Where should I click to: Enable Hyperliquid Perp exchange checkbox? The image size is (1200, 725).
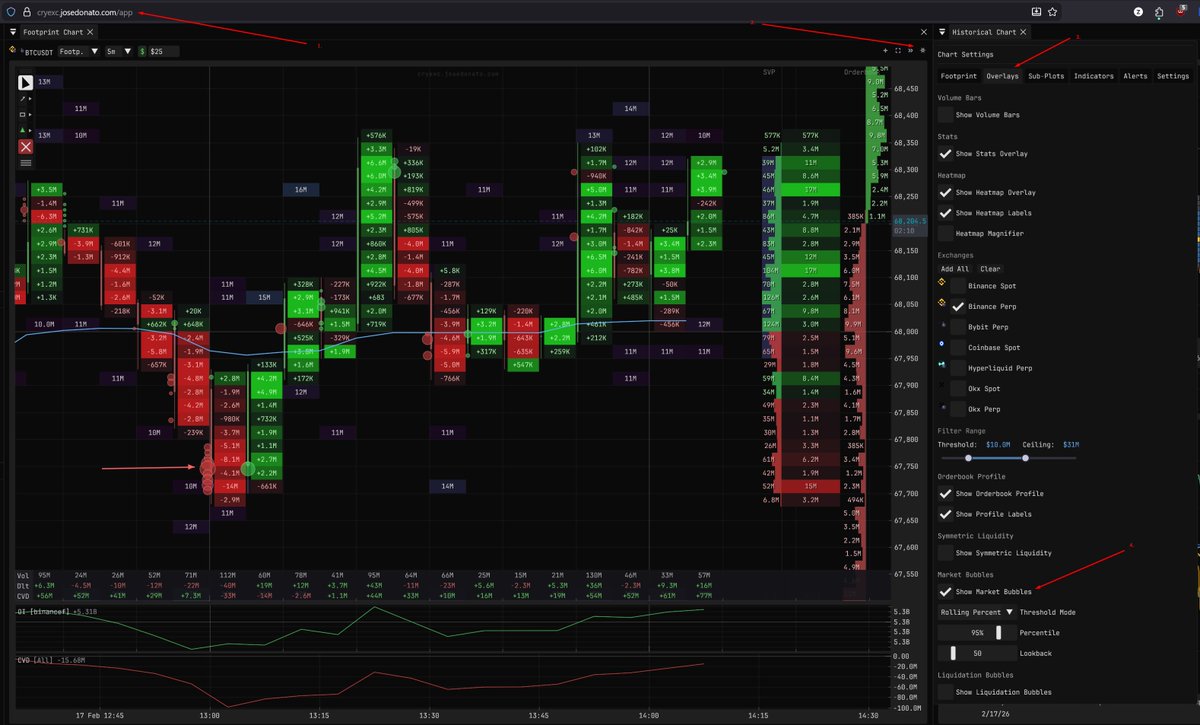(x=960, y=368)
